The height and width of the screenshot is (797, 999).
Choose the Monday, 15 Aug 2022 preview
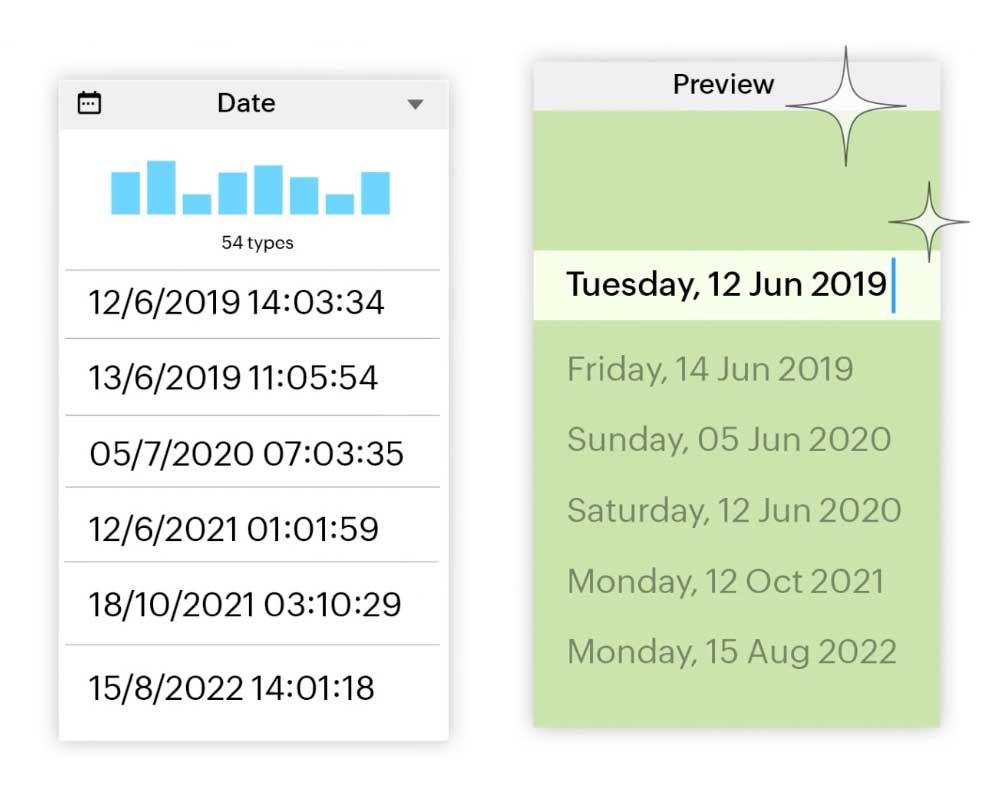[732, 652]
